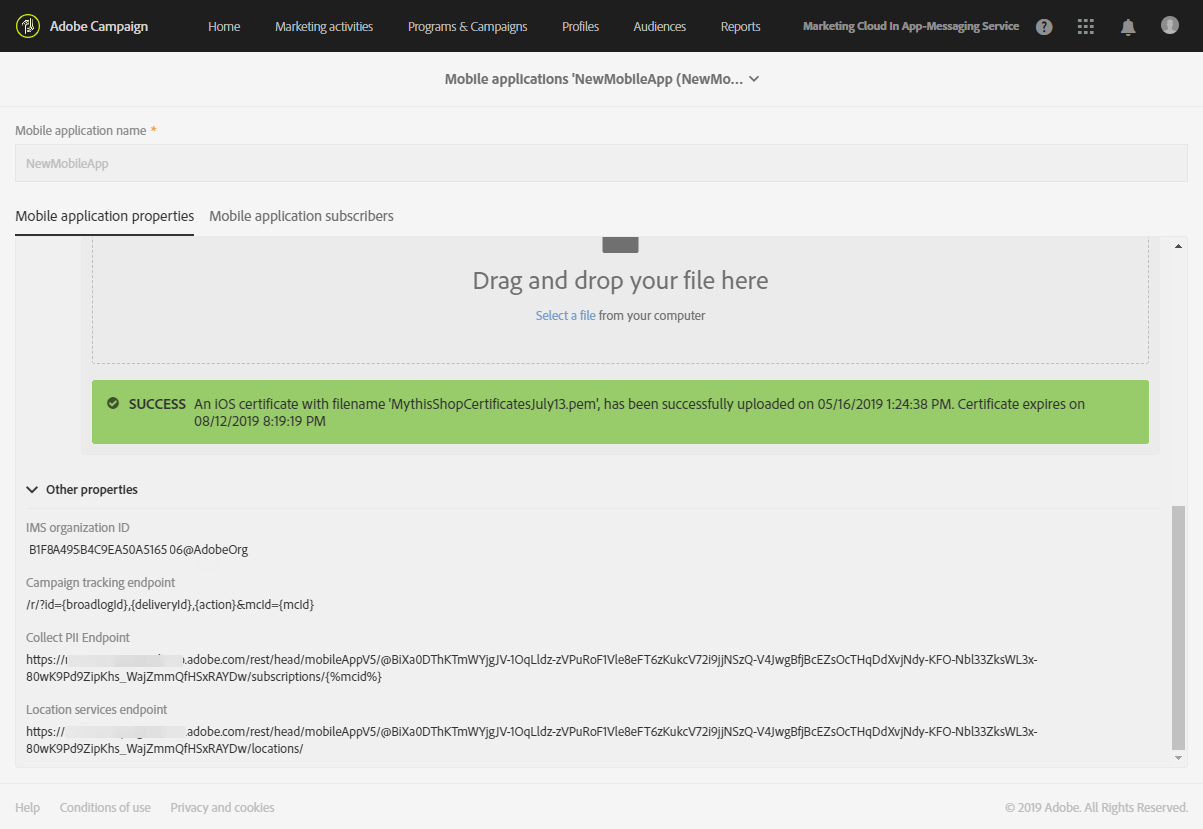Viewport: 1203px width, 829px height.
Task: Click Marketing Cloud In App-Messaging Service label
Action: [x=911, y=26]
